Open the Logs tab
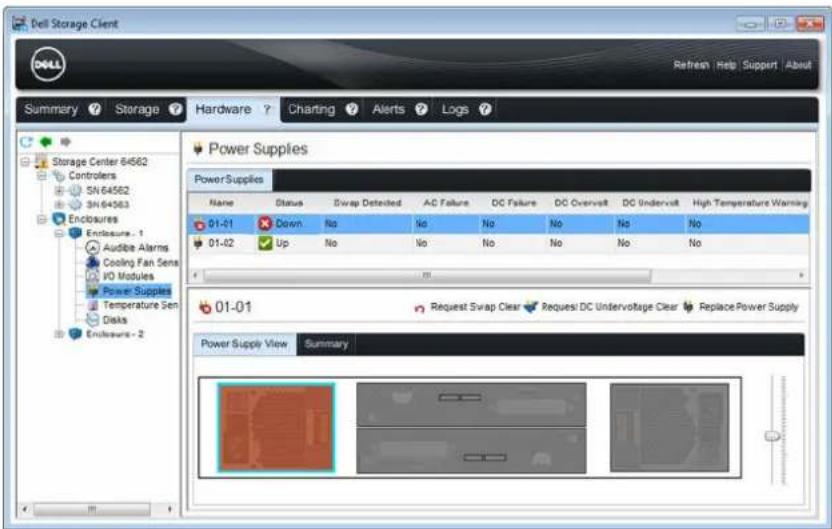The height and width of the screenshot is (529, 832). pos(455,109)
